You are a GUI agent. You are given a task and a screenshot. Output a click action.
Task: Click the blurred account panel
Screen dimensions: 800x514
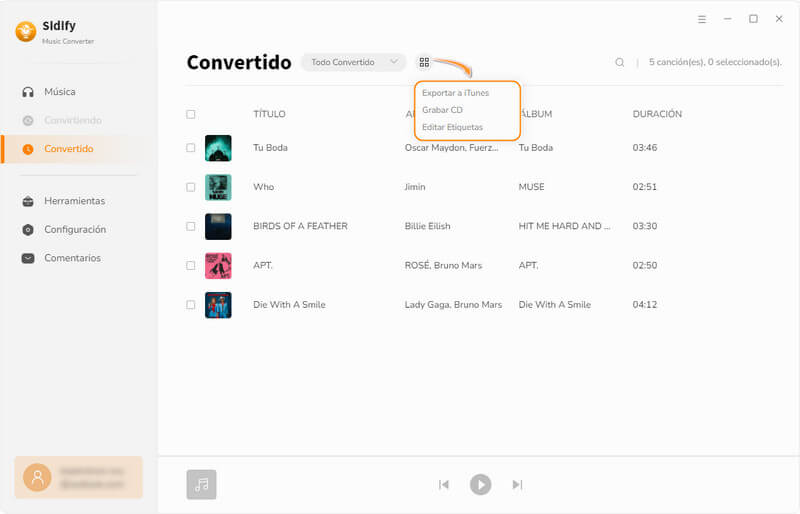79,477
